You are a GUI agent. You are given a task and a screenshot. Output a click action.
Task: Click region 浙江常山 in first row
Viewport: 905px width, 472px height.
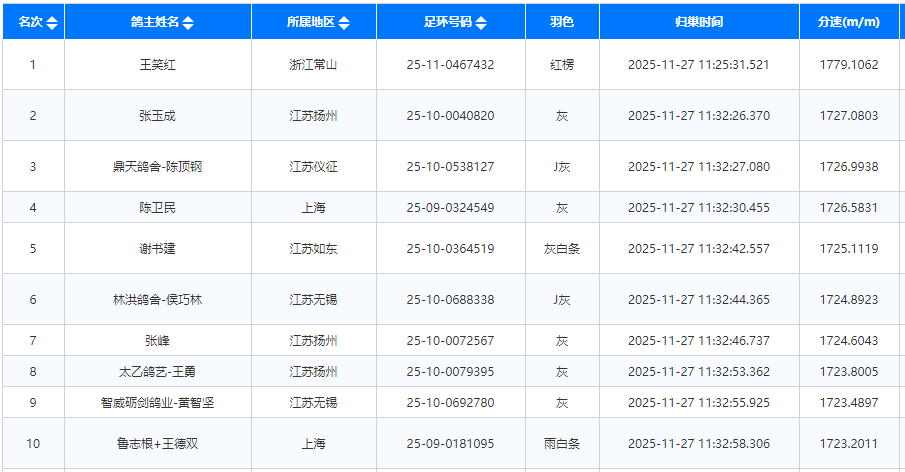[x=313, y=65]
